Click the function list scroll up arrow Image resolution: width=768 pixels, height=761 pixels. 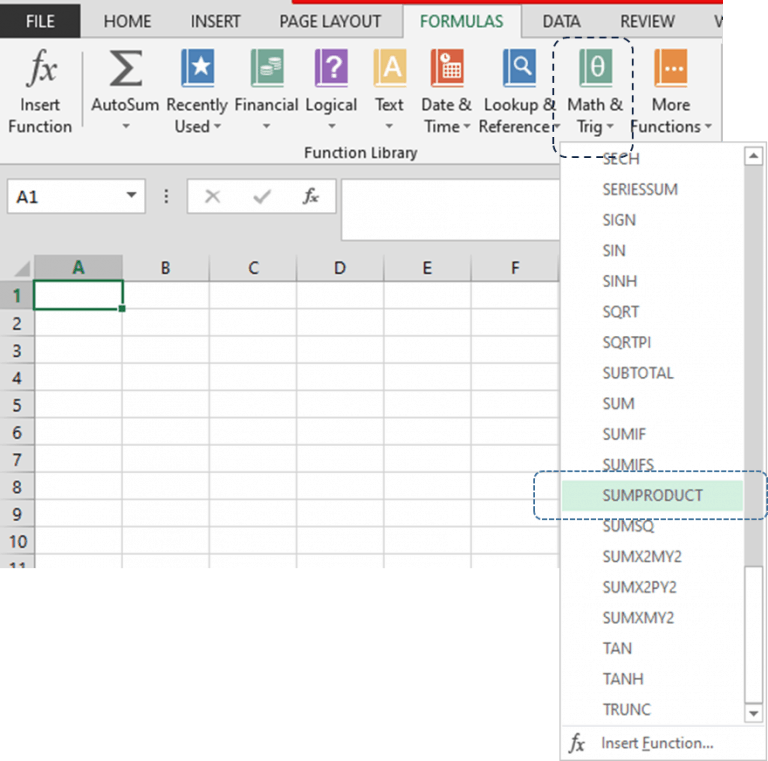tap(753, 156)
